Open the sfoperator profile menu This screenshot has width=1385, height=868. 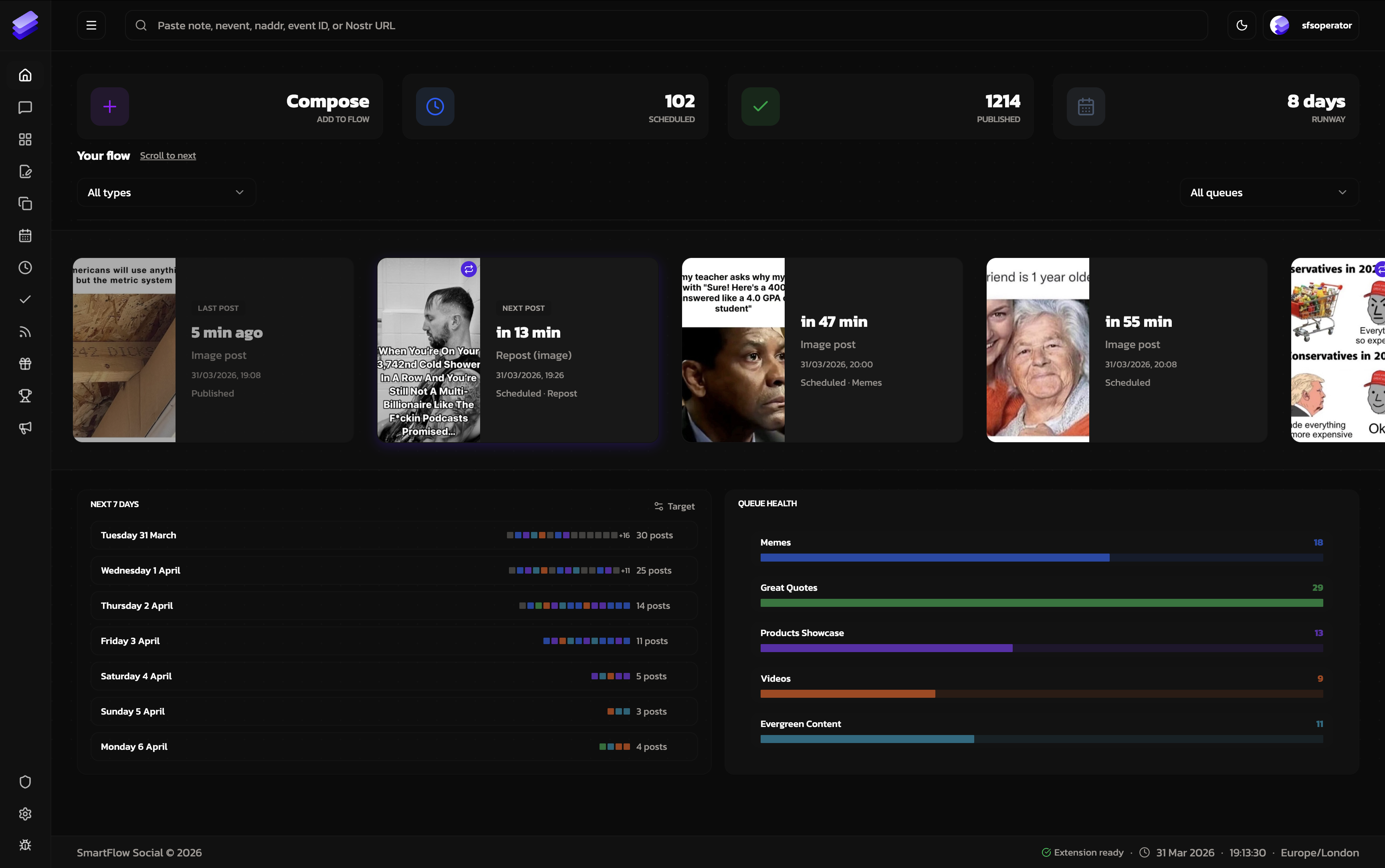tap(1311, 25)
